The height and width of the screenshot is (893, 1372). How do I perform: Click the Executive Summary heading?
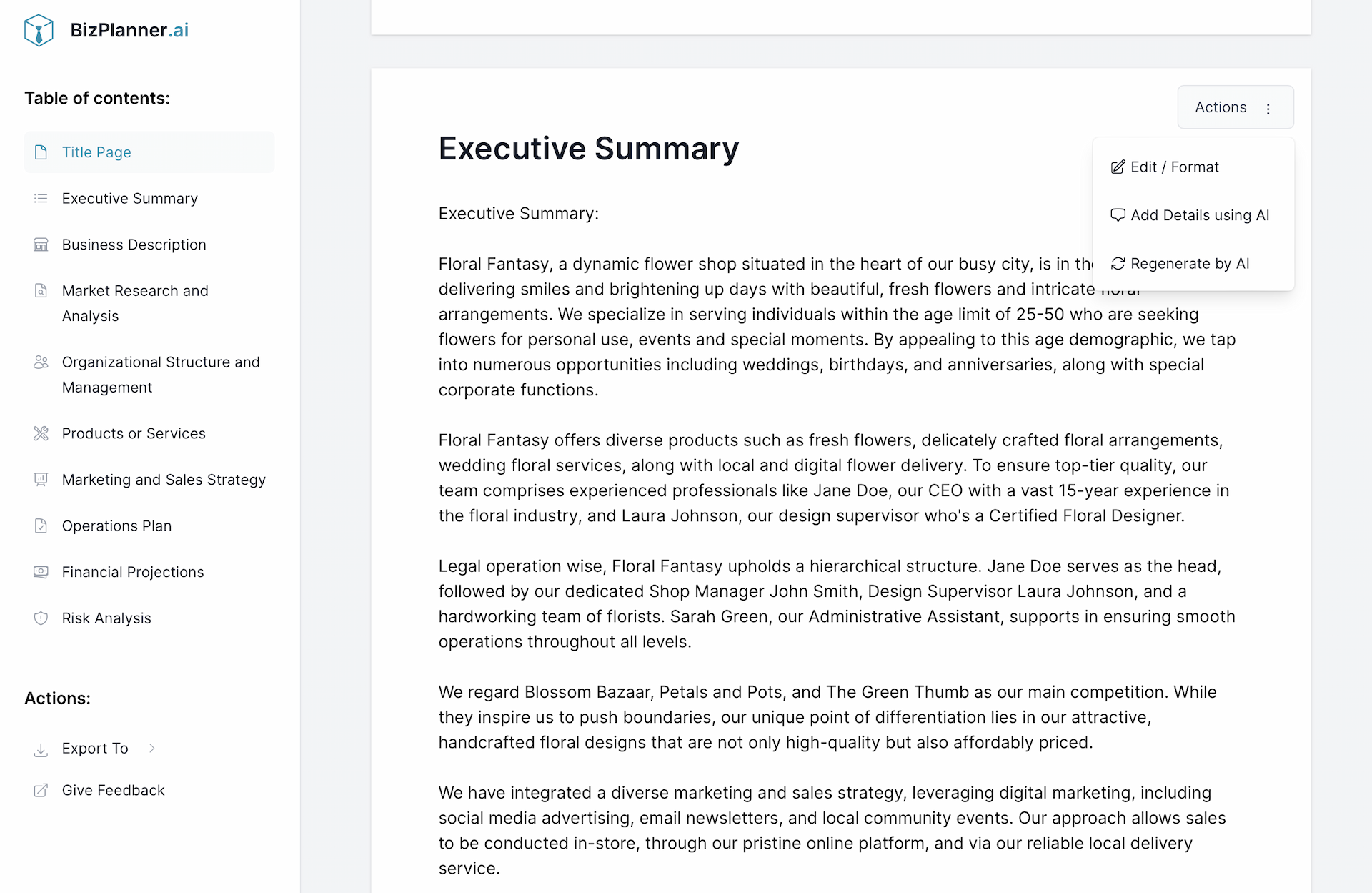(x=589, y=149)
